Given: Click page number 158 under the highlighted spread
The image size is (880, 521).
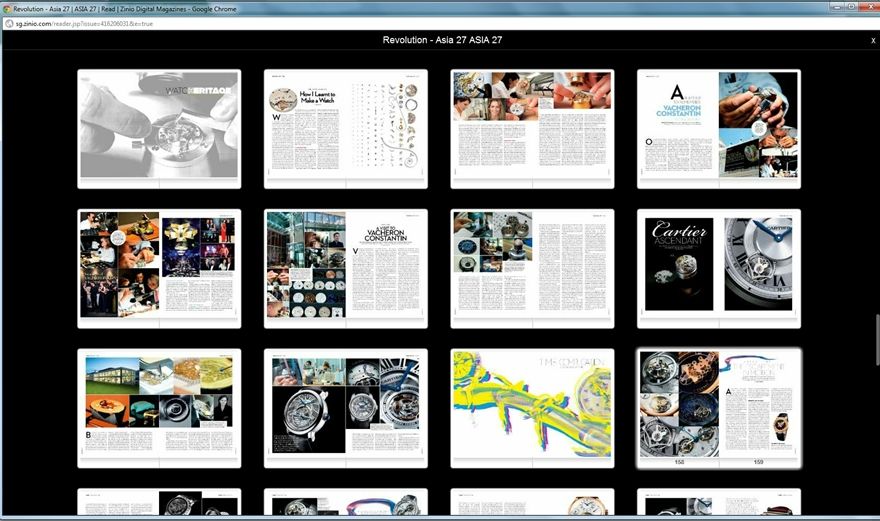Looking at the screenshot, I should tap(679, 462).
